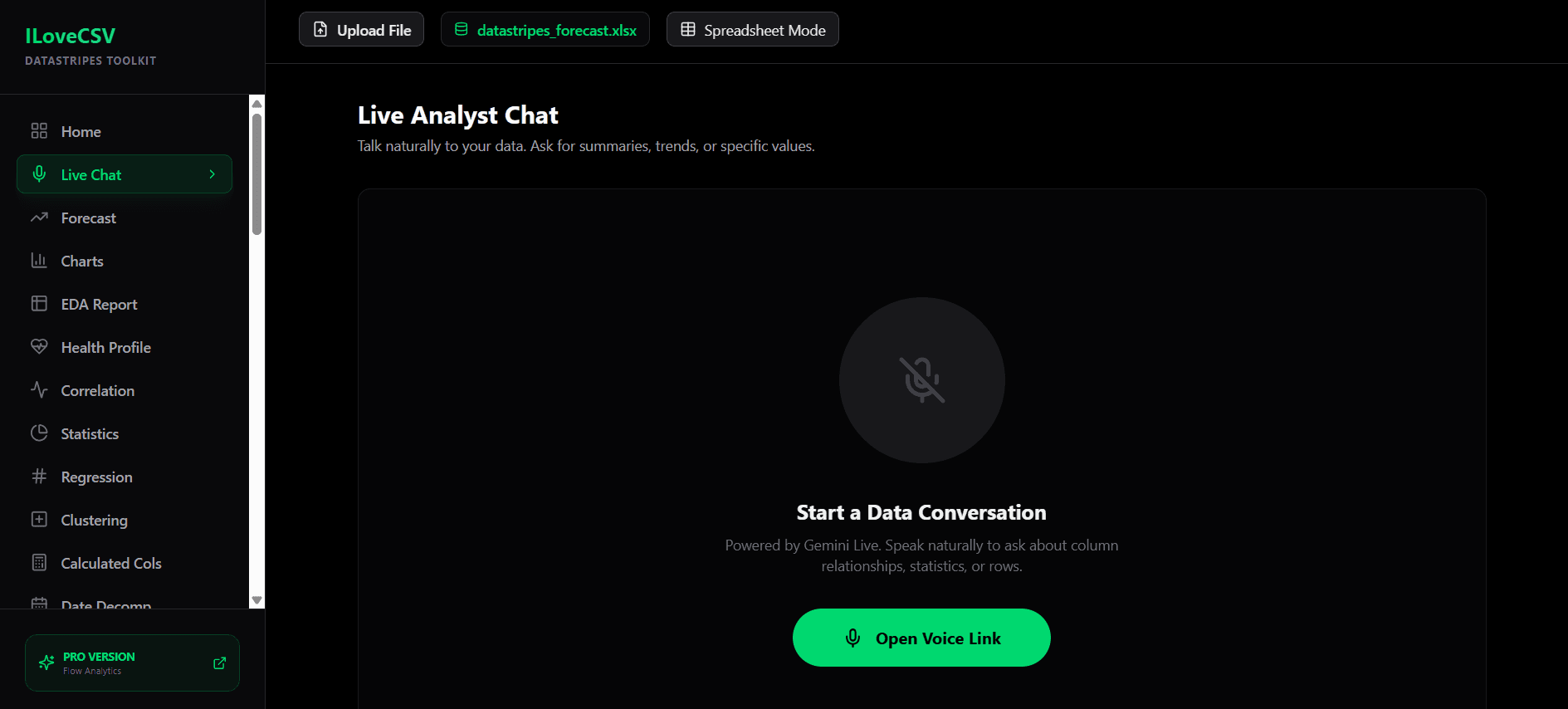Click the scroll-down arrow in the sidebar
The width and height of the screenshot is (1568, 709).
(x=256, y=599)
